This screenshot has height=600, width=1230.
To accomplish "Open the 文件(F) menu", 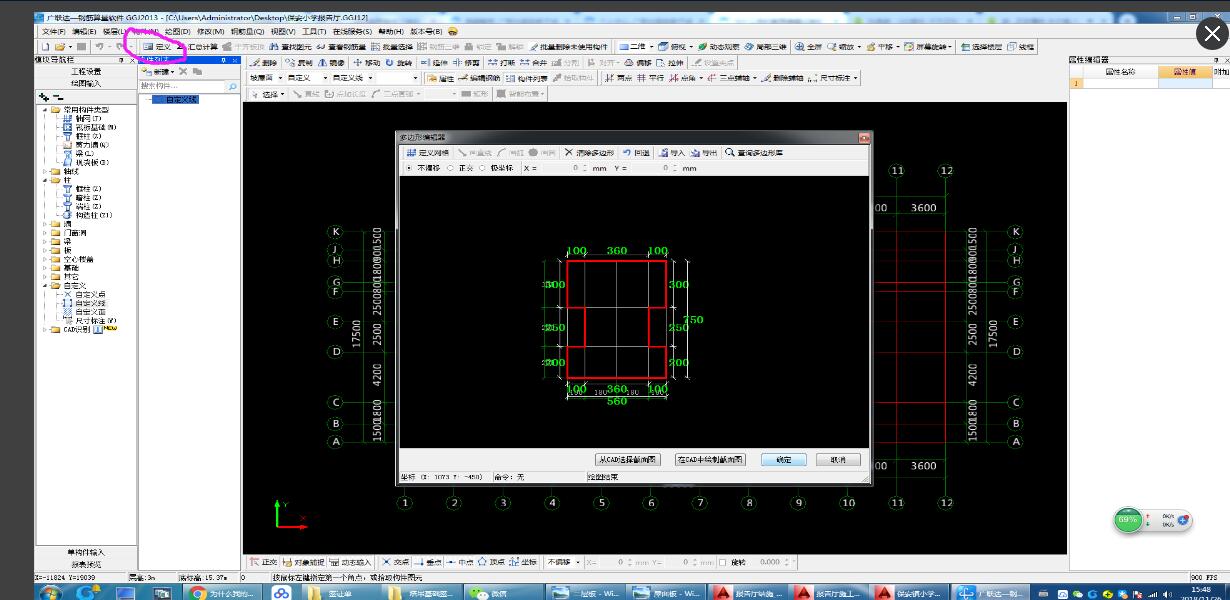I will 54,32.
